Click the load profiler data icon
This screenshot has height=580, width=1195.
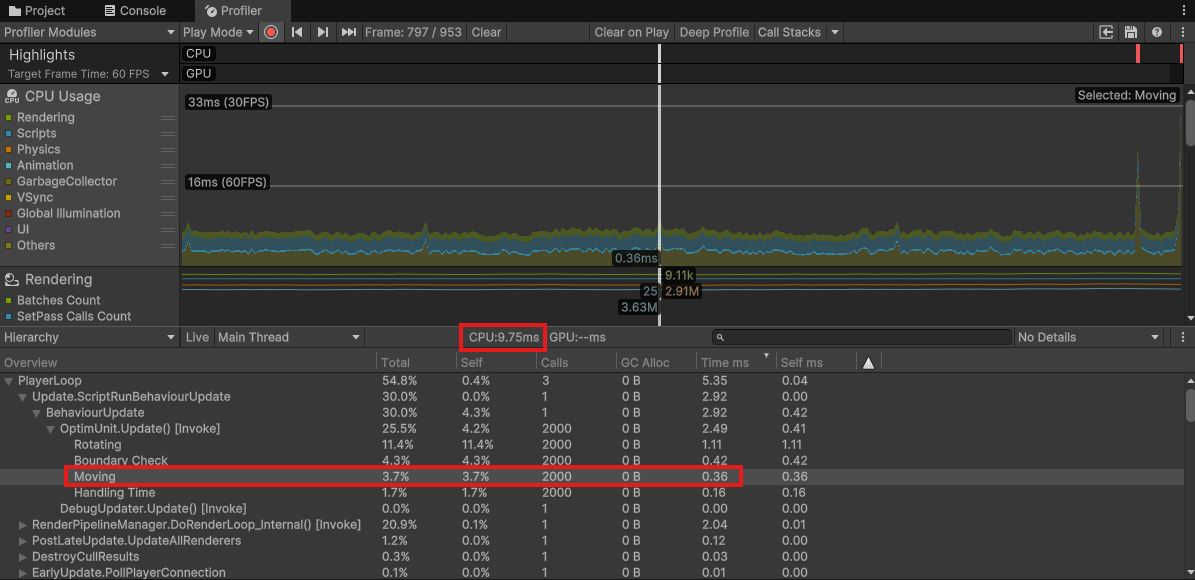point(1106,32)
